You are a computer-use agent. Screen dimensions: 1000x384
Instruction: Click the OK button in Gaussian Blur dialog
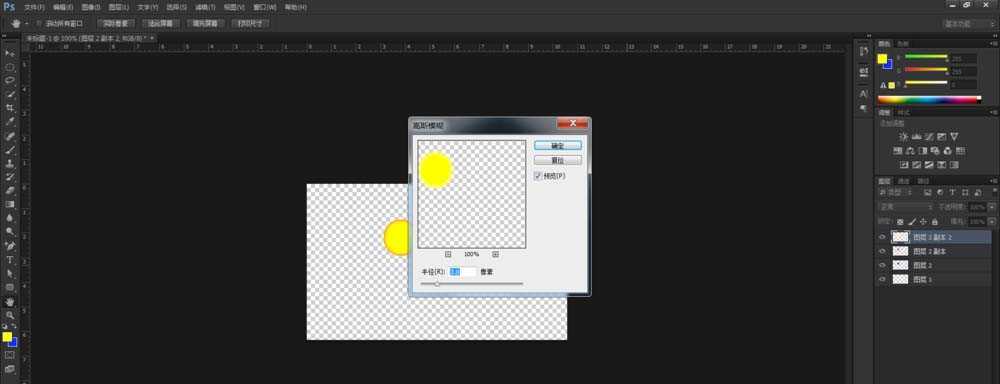point(558,146)
